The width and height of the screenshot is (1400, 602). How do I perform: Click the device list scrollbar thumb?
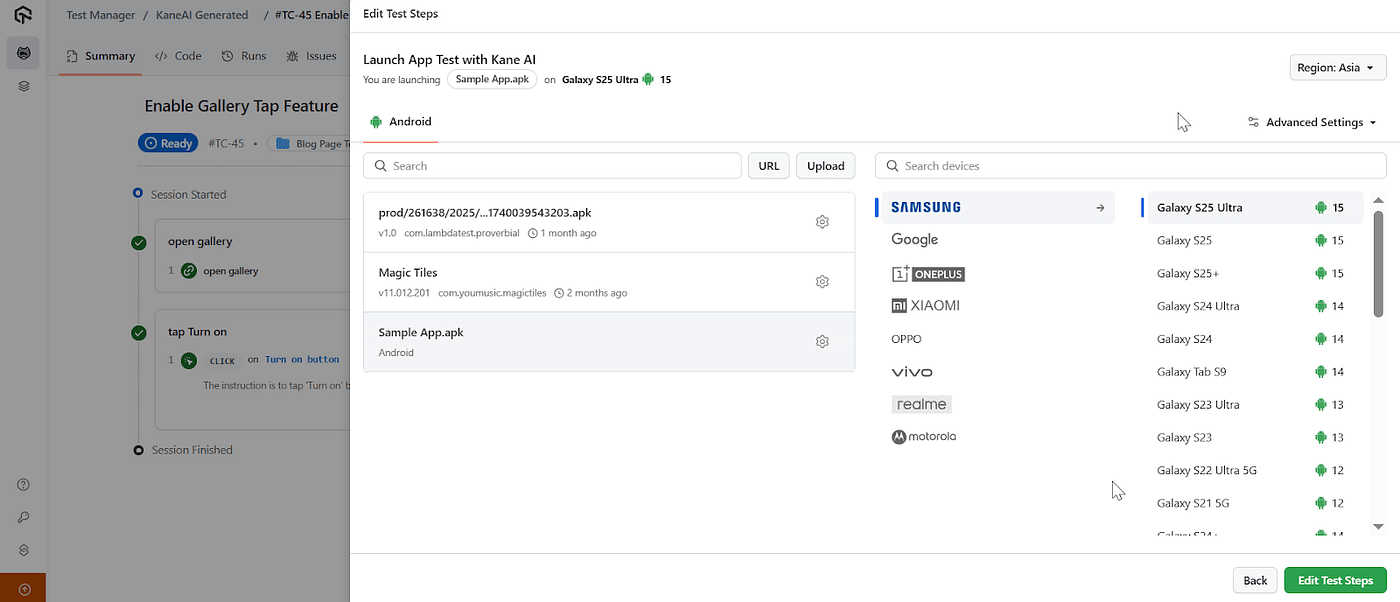point(1379,264)
